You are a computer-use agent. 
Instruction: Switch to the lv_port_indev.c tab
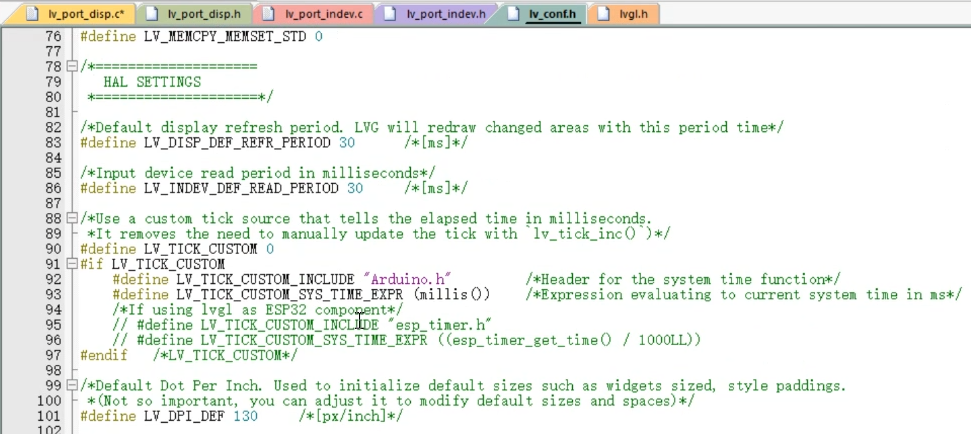(313, 14)
